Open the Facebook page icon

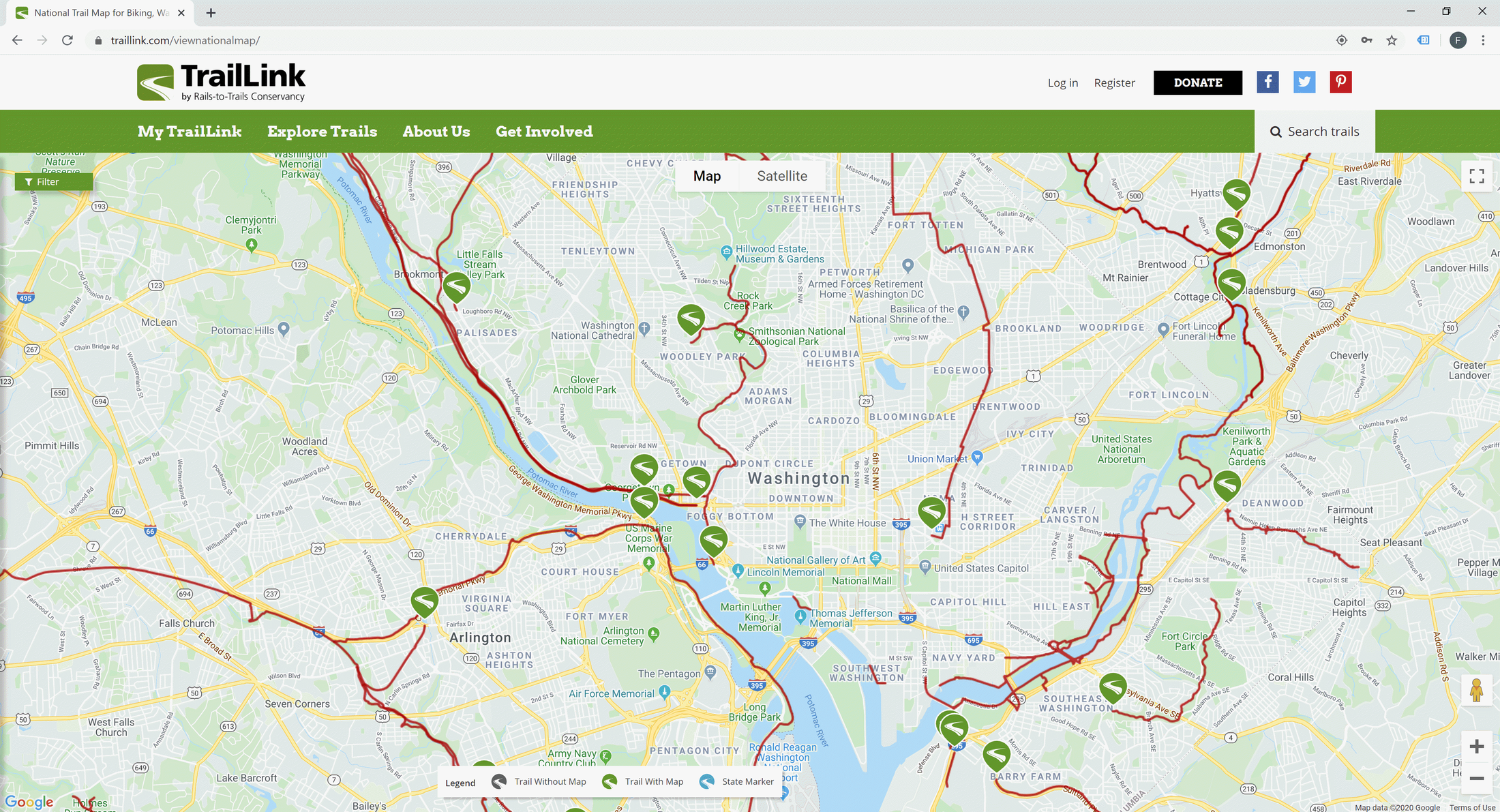pyautogui.click(x=1267, y=82)
